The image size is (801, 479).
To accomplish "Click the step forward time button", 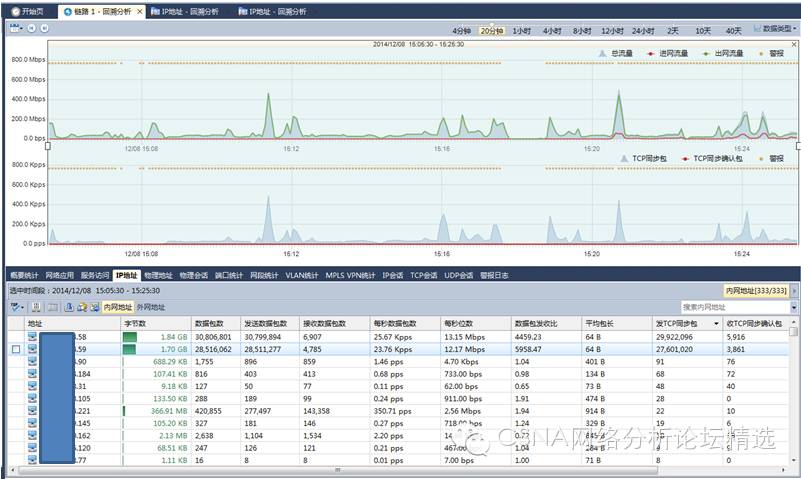I will [44, 29].
